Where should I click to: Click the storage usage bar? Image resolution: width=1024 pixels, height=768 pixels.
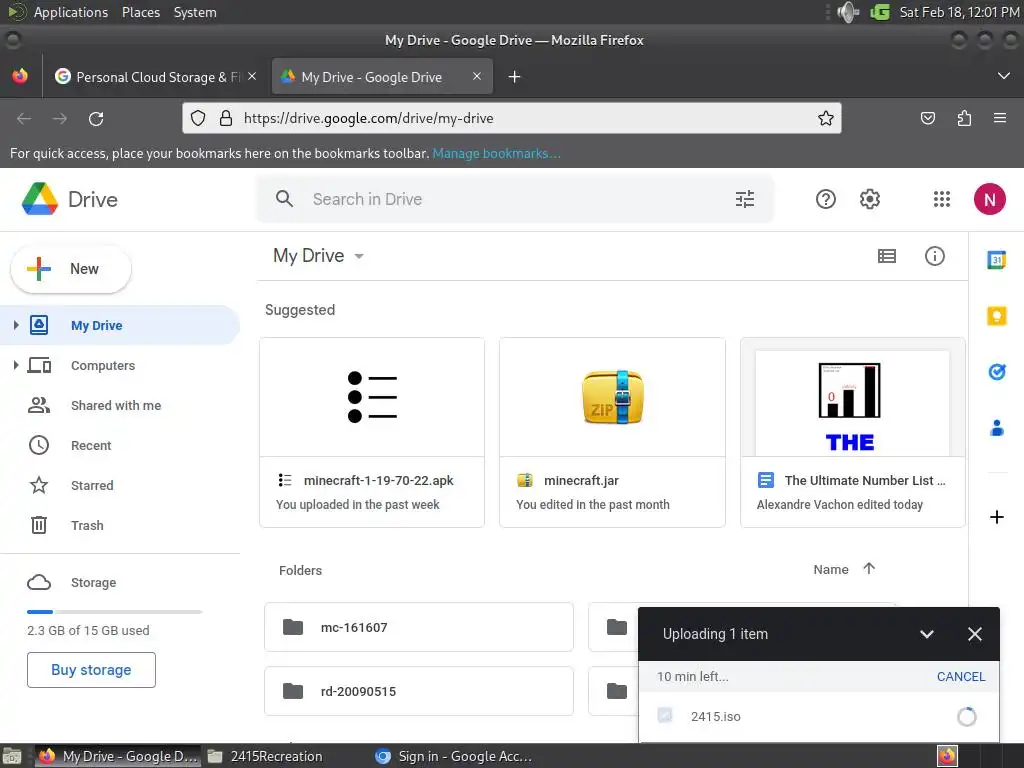click(114, 612)
